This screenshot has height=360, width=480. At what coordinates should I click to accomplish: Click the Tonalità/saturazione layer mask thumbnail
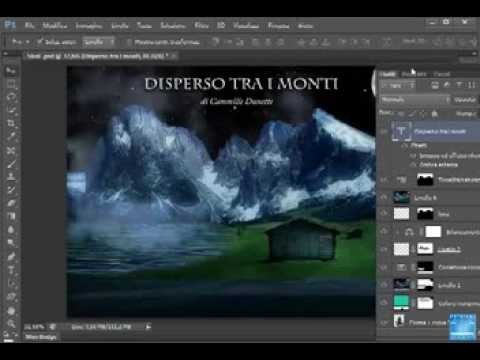425,180
